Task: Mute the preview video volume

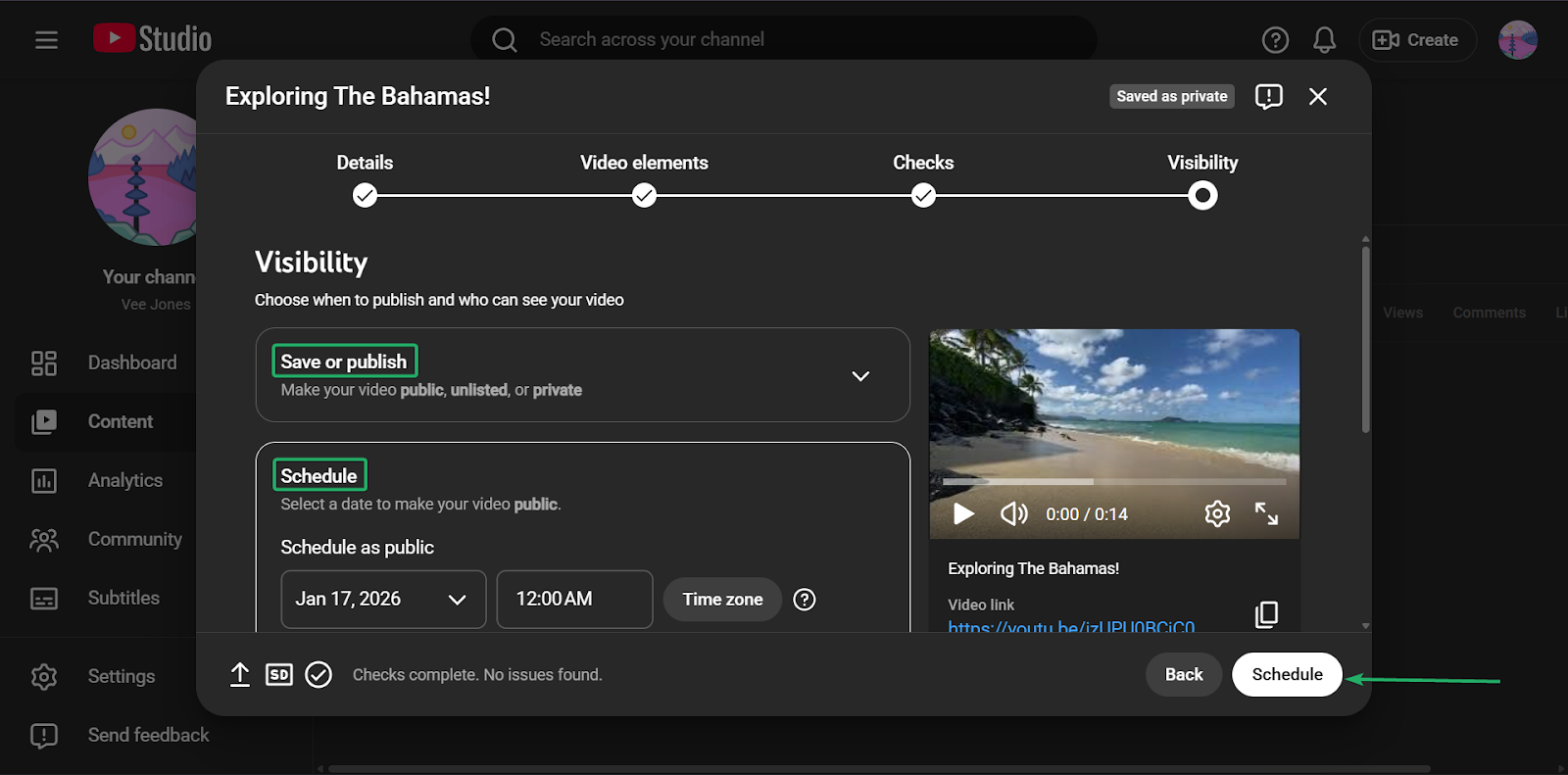Action: click(x=1013, y=513)
